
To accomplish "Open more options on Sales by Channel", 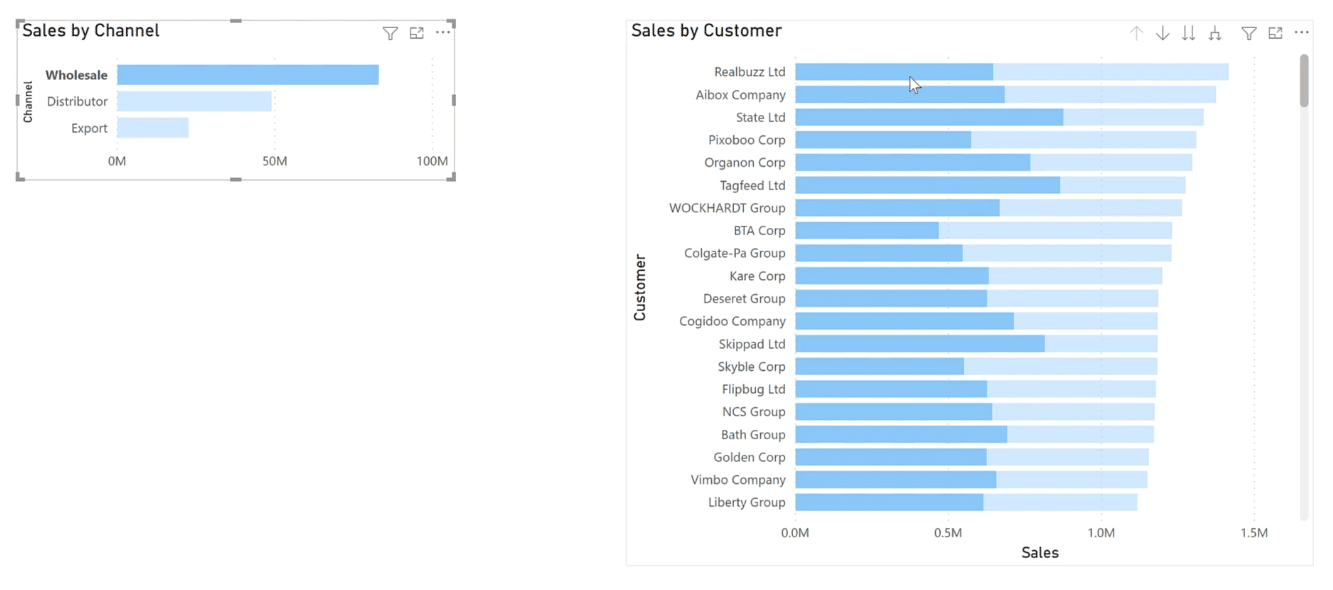I will (443, 33).
